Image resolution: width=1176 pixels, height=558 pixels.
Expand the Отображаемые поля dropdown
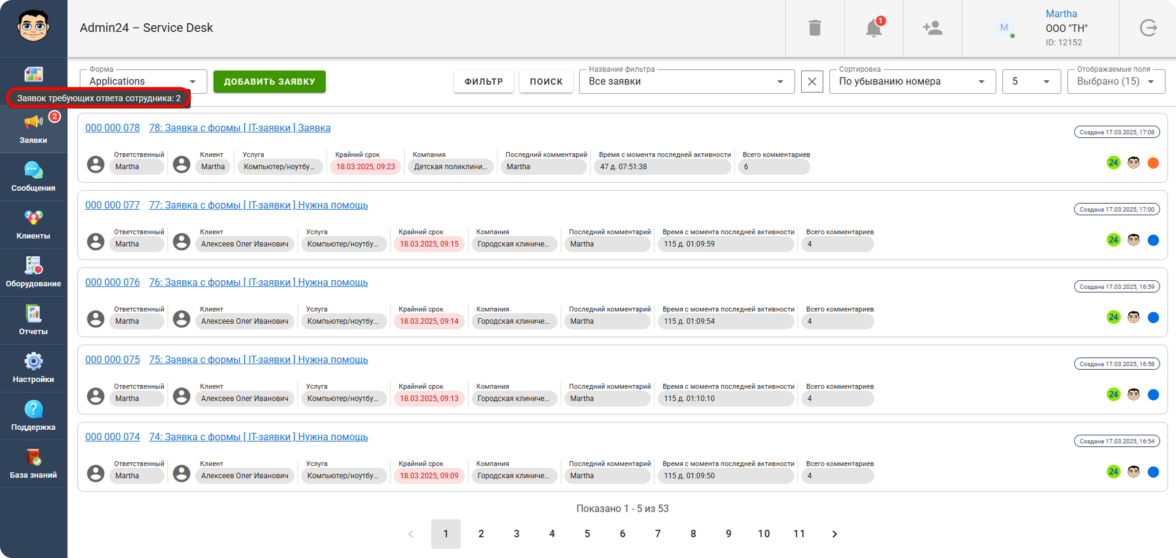click(1115, 82)
